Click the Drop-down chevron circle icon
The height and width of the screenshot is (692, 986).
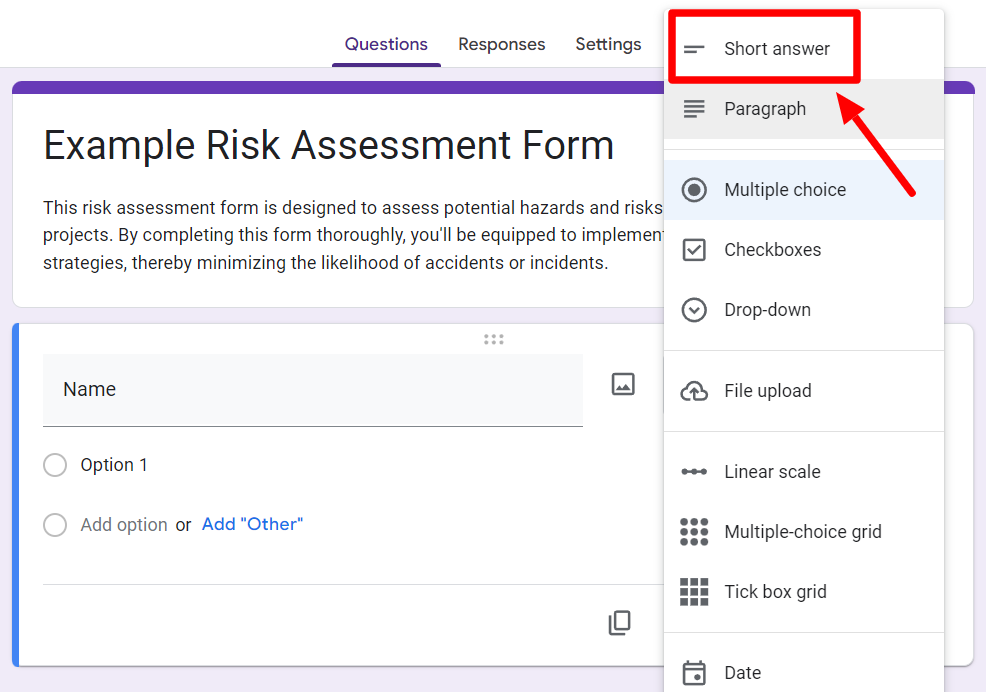coord(694,310)
